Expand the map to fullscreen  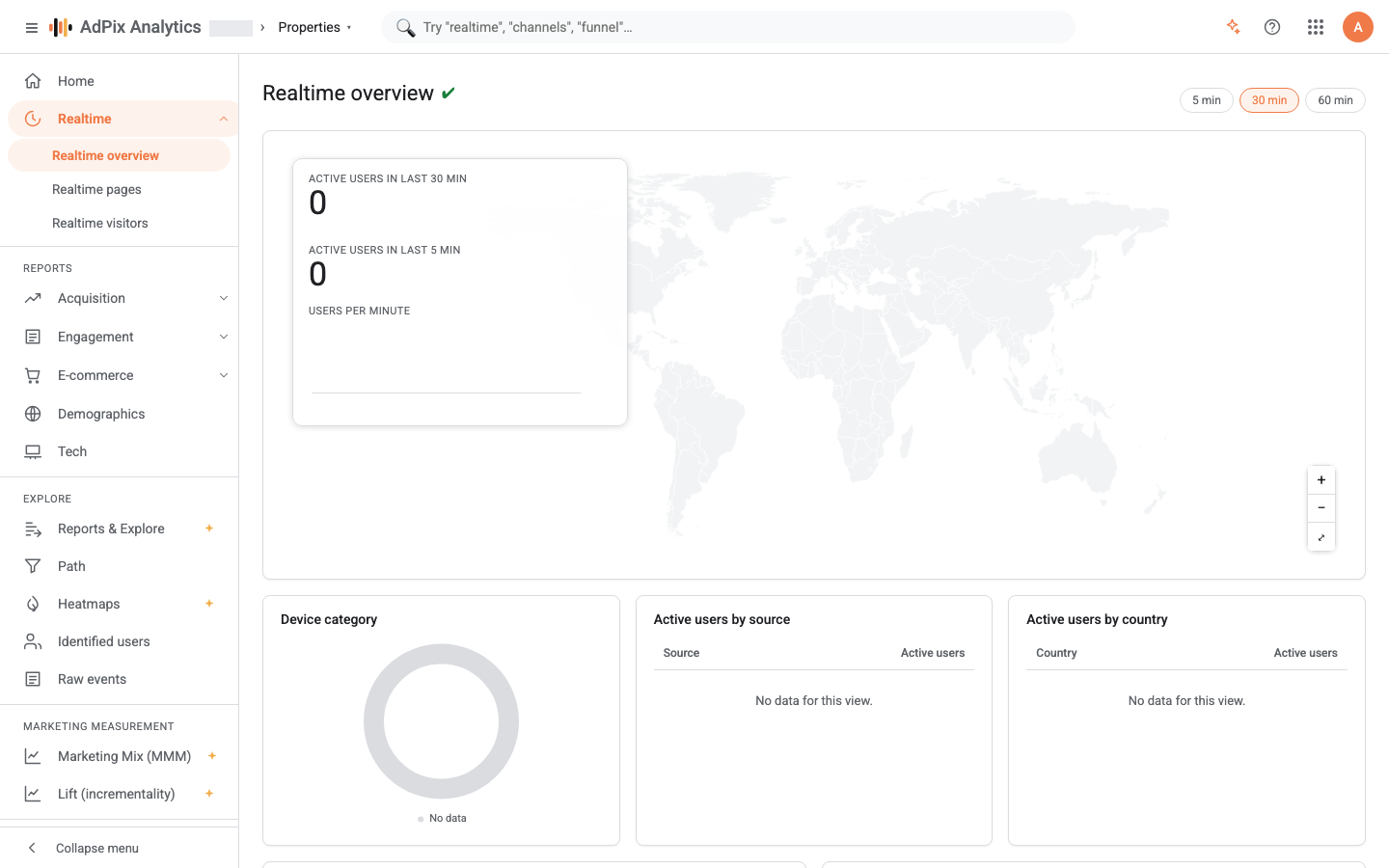point(1321,537)
